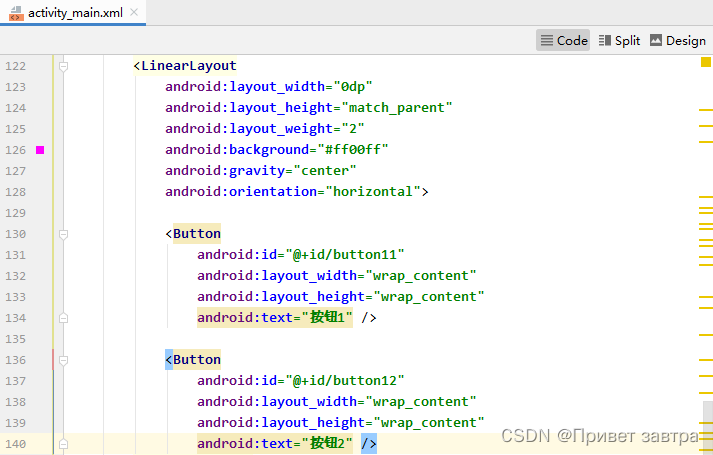Click the layout_weight "2" value
The height and width of the screenshot is (455, 713).
point(352,129)
